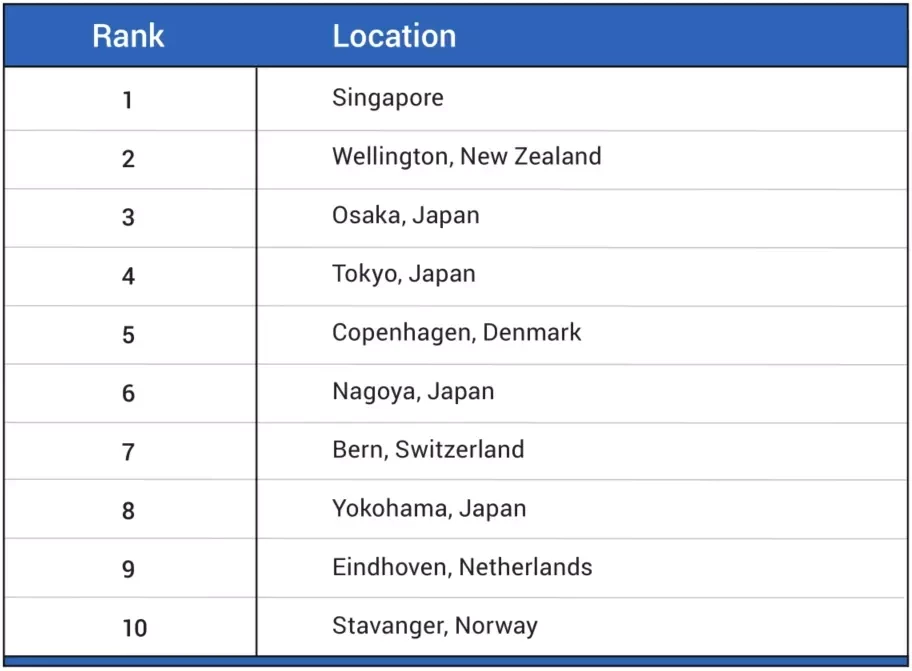Select rank number 3 cell
The height and width of the screenshot is (671, 912).
click(x=128, y=217)
